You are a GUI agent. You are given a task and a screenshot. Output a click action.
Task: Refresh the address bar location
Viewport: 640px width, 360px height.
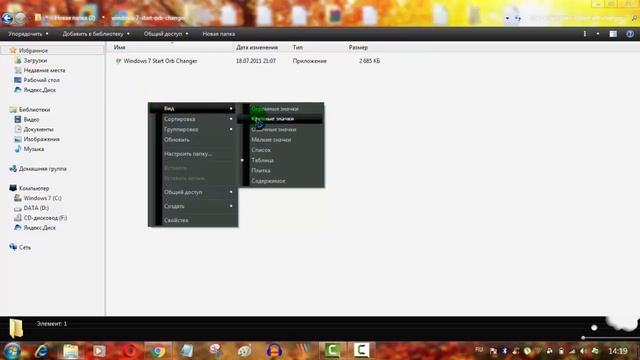click(x=518, y=18)
